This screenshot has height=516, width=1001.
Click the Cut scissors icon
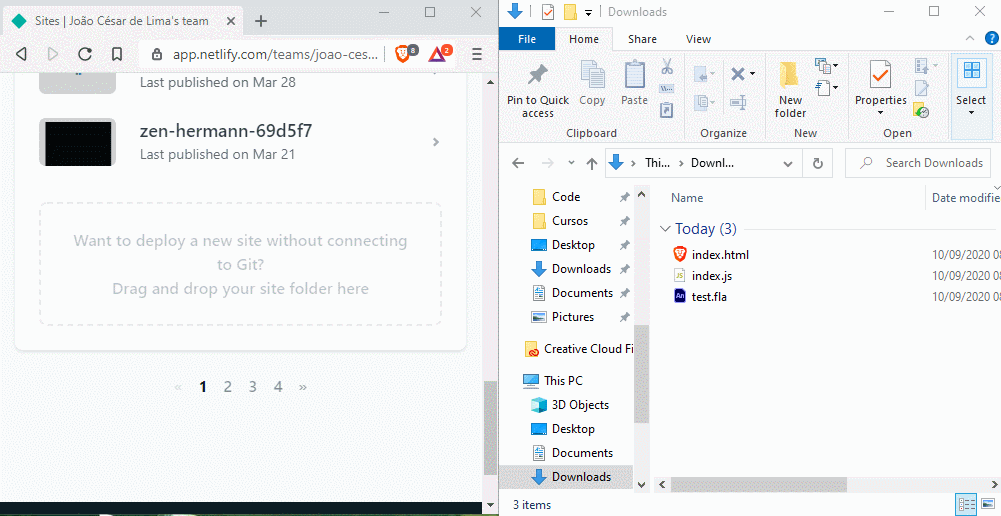667,66
